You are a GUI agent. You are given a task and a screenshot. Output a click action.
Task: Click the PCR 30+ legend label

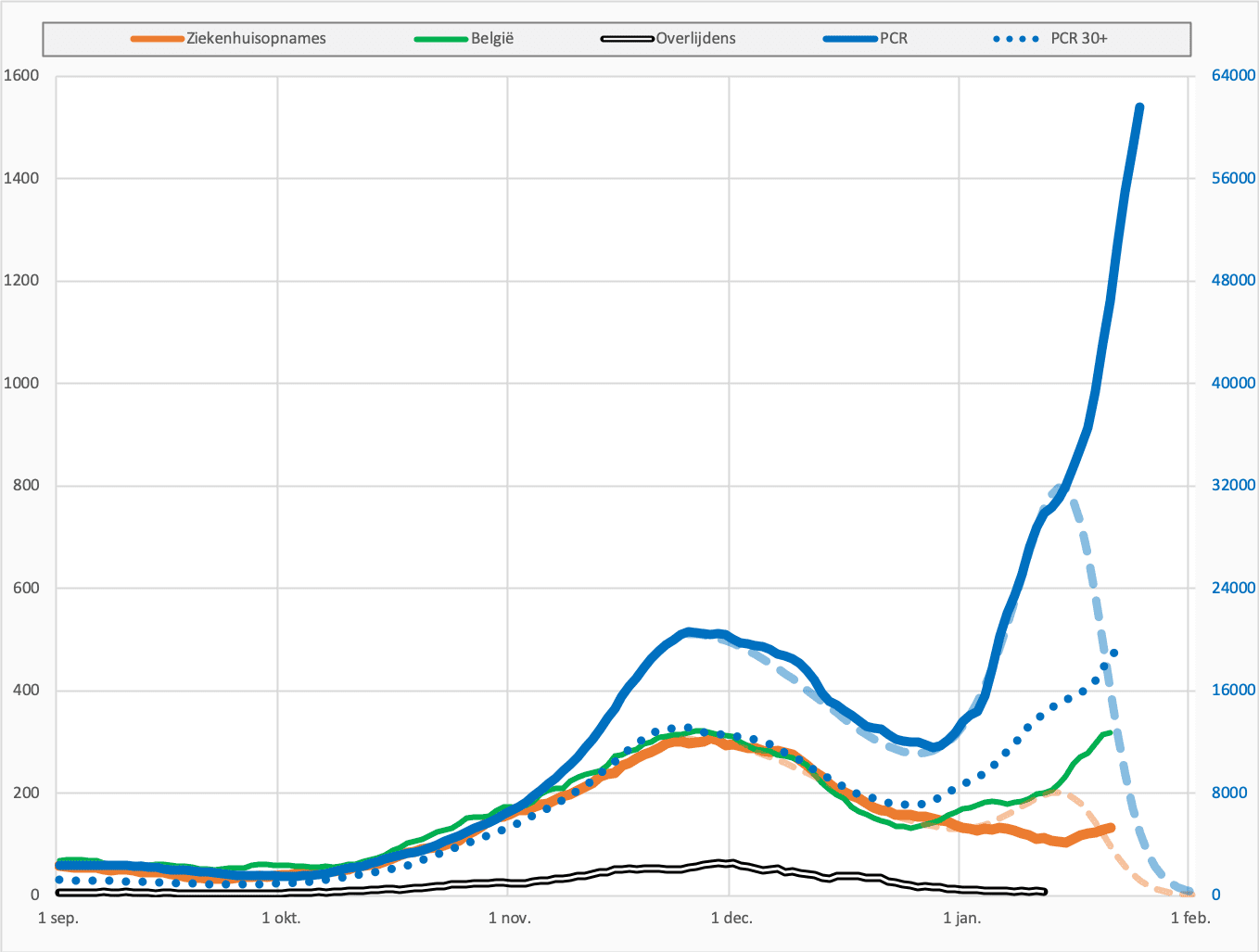1079,38
